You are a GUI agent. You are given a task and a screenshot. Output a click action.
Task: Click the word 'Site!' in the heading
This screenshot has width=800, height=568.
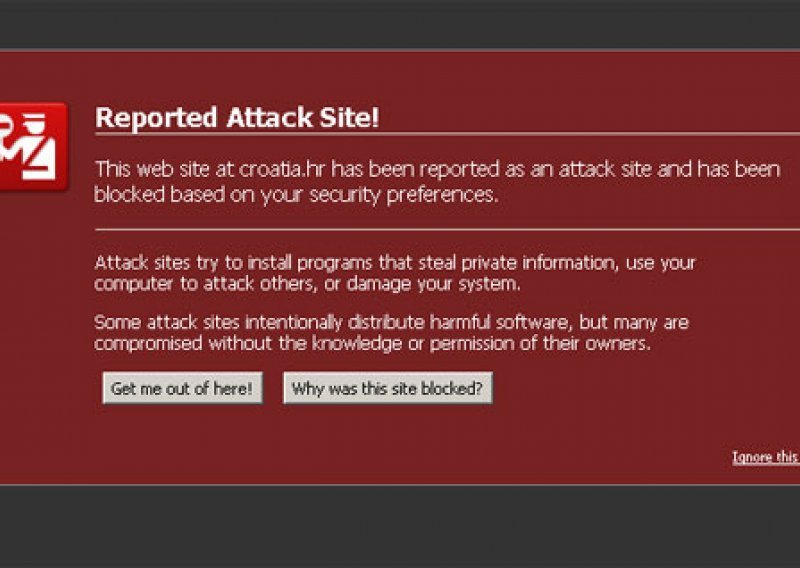[x=349, y=117]
